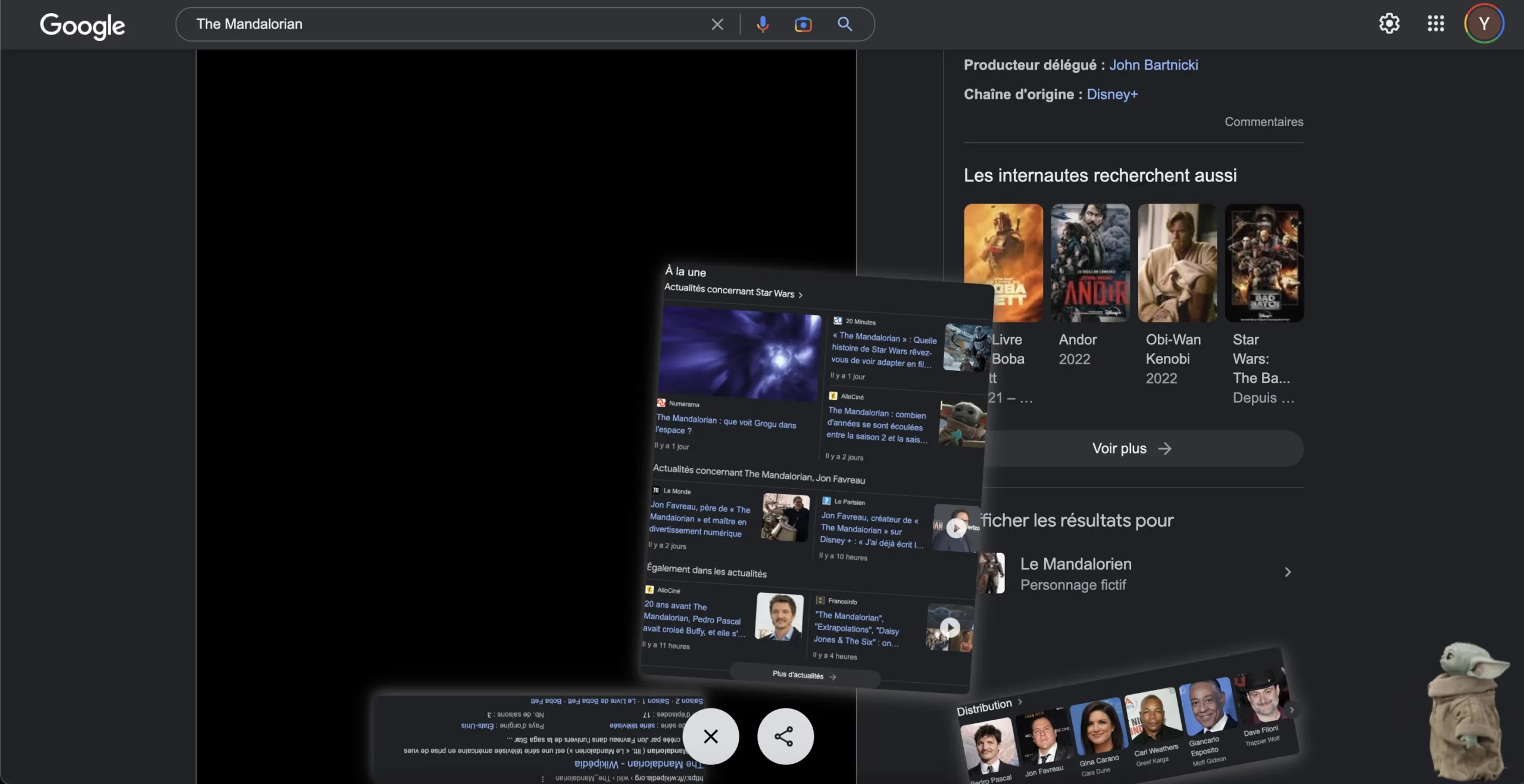
Task: Click the round share button
Action: coord(785,736)
